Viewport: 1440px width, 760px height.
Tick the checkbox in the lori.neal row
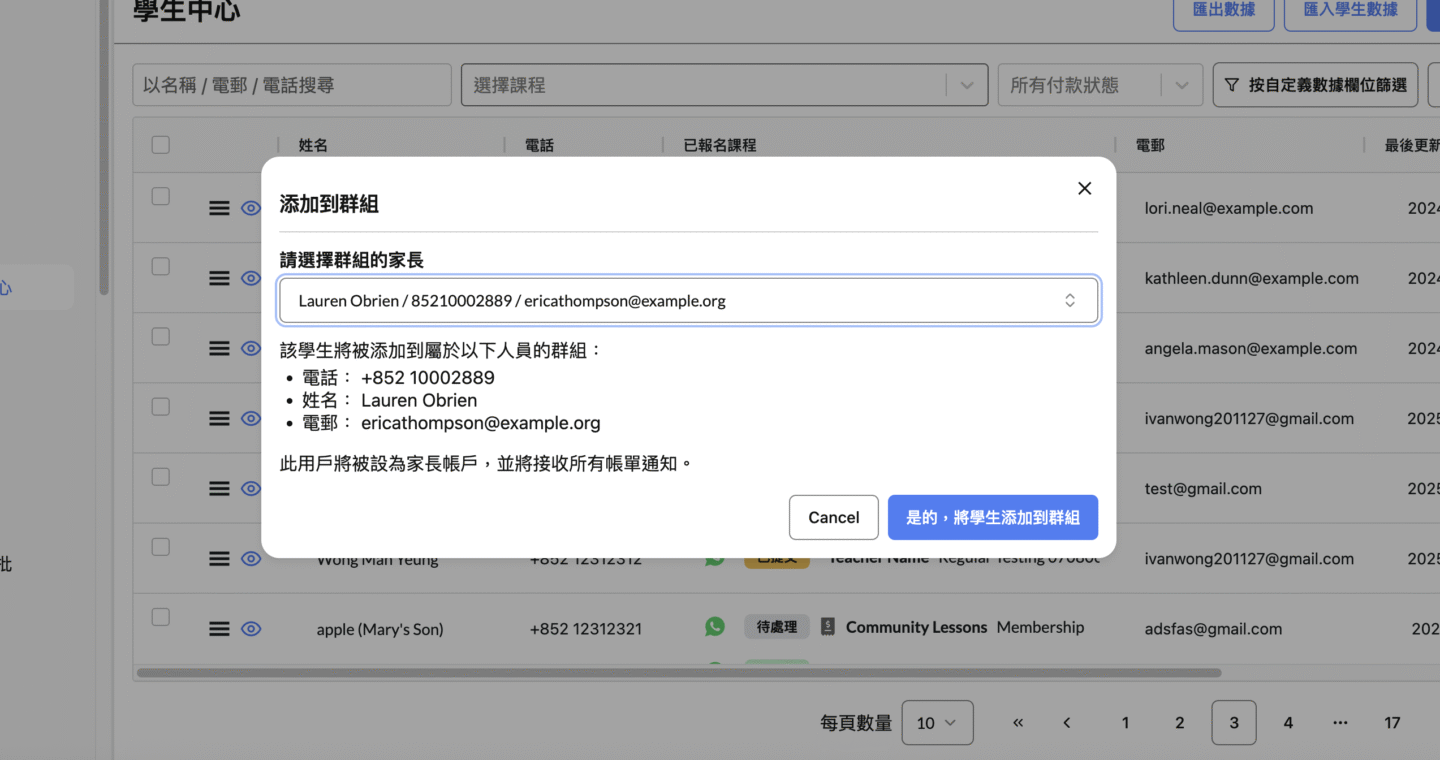click(x=160, y=196)
